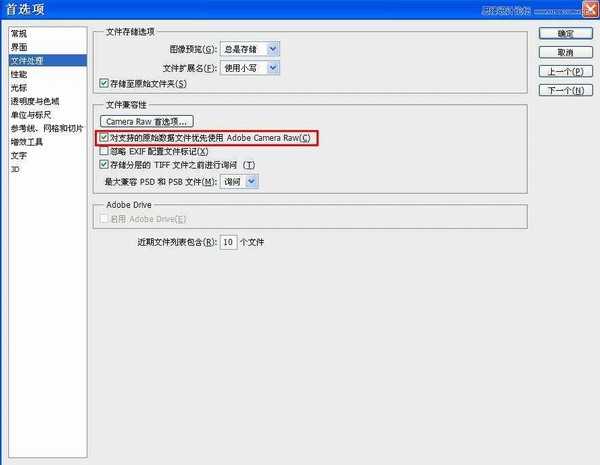Screen dimensions: 600x465
Task: Toggle the 存储分层的 TIFF 文件询问 checkbox
Action: [x=105, y=165]
